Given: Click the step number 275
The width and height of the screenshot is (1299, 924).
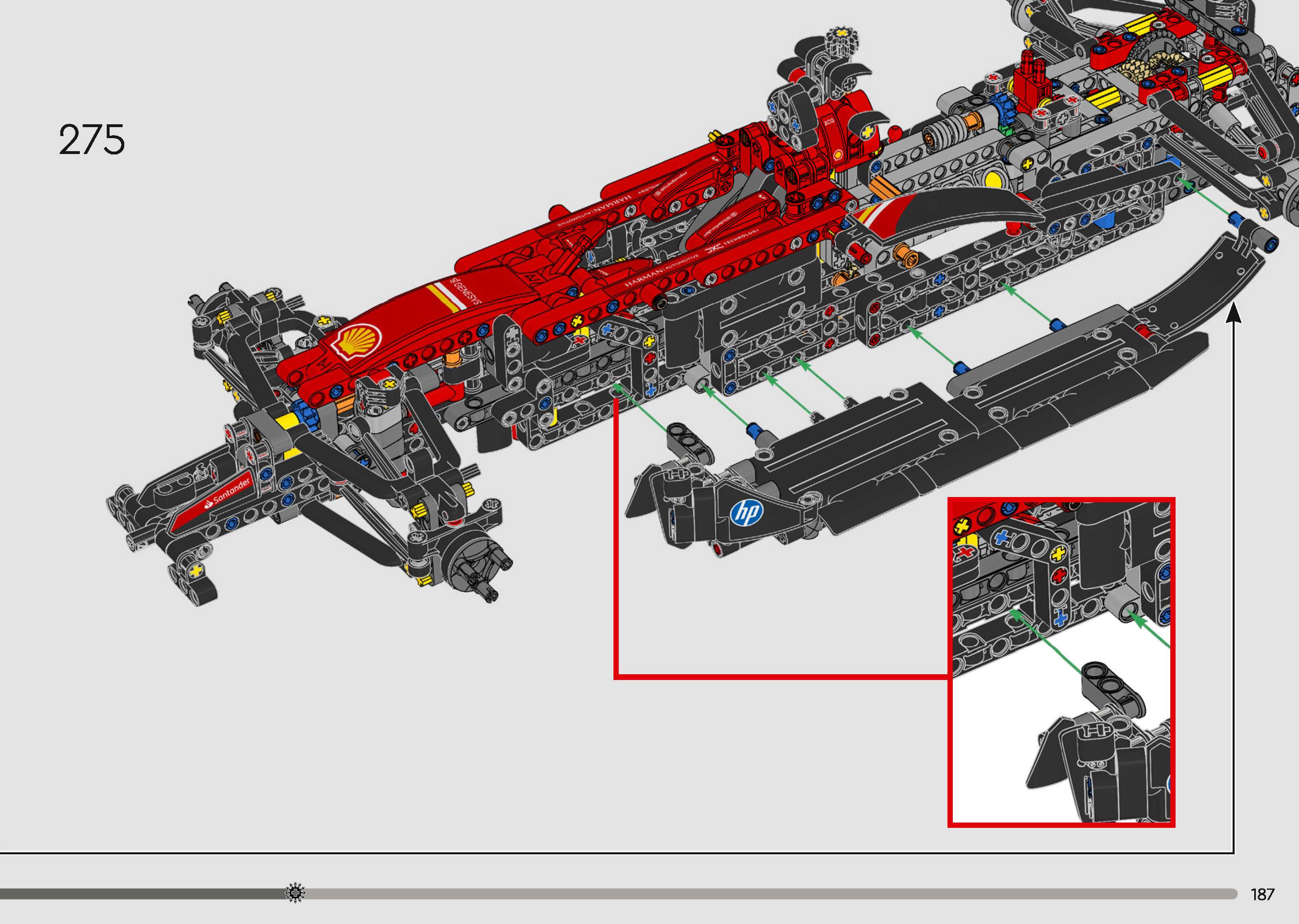Looking at the screenshot, I should 92,140.
